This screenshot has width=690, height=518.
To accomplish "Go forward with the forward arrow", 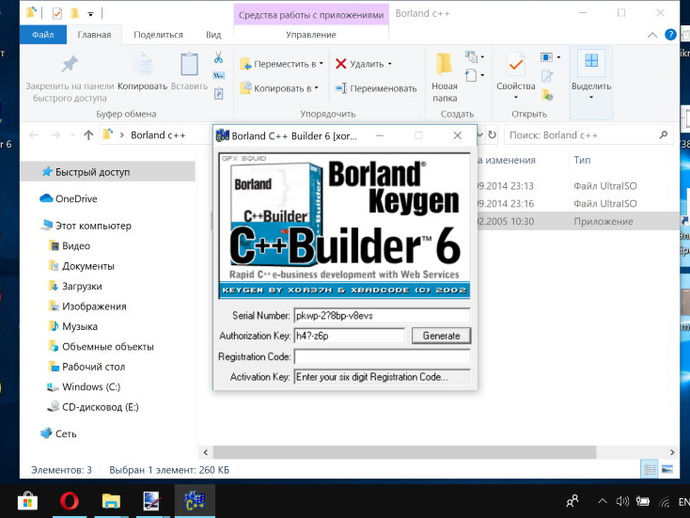I will [55, 135].
